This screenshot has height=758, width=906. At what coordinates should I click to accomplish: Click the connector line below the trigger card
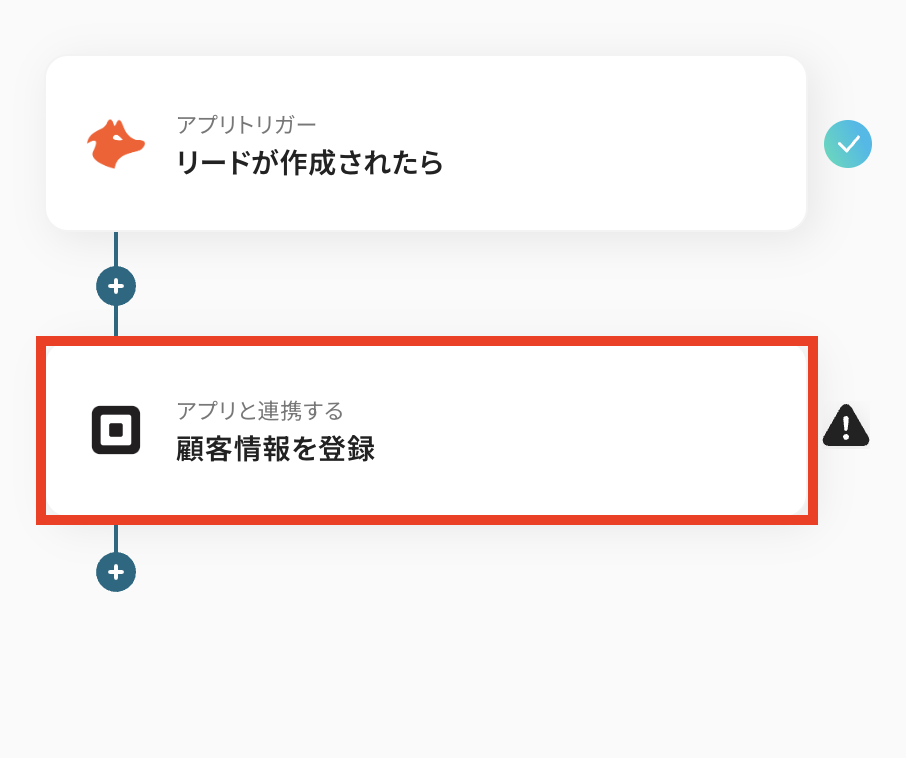(116, 249)
